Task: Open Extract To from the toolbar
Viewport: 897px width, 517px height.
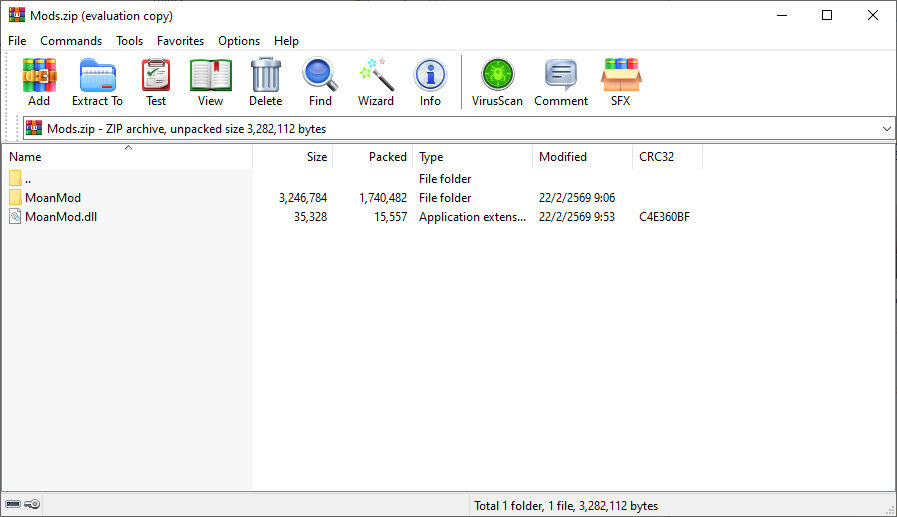Action: pos(97,82)
